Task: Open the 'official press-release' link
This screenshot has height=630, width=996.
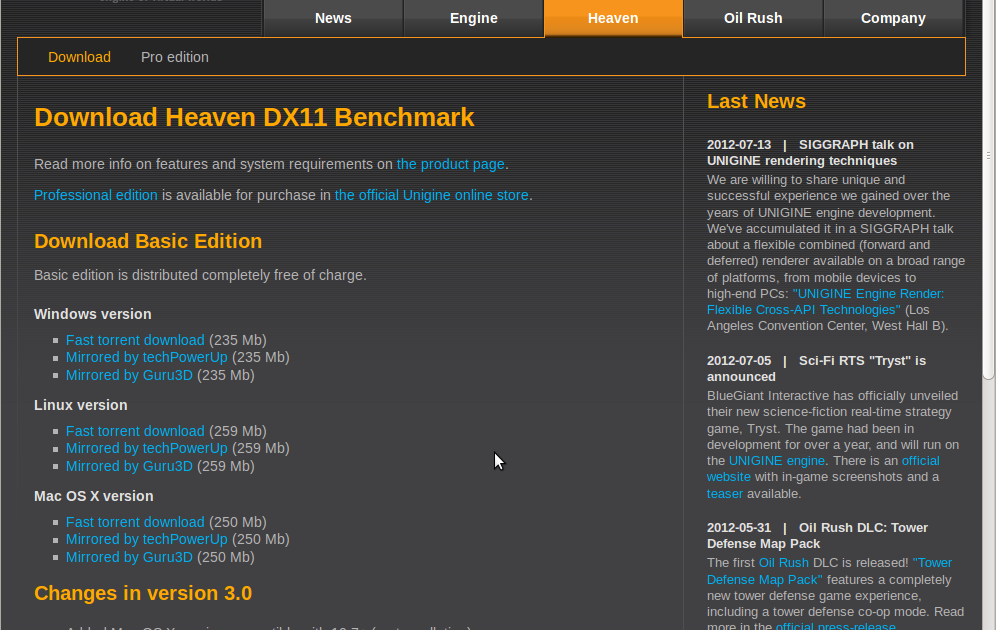Action: point(836,626)
